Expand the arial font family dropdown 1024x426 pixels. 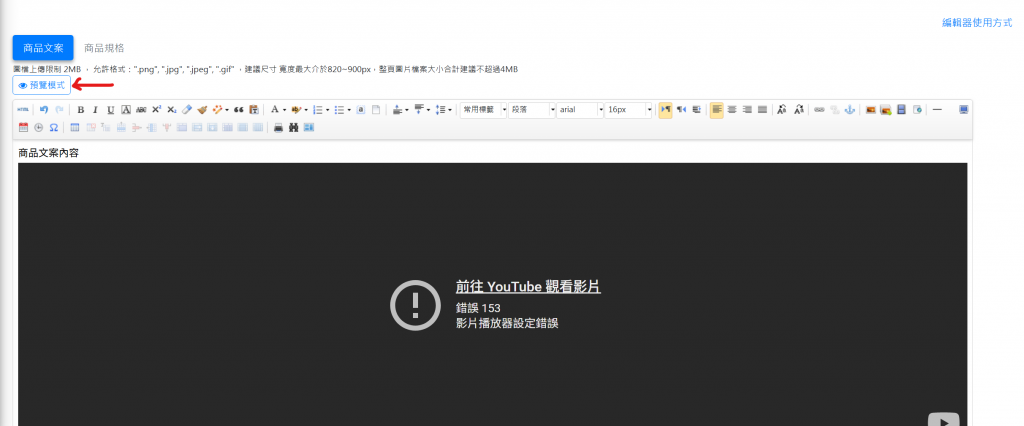coord(580,109)
